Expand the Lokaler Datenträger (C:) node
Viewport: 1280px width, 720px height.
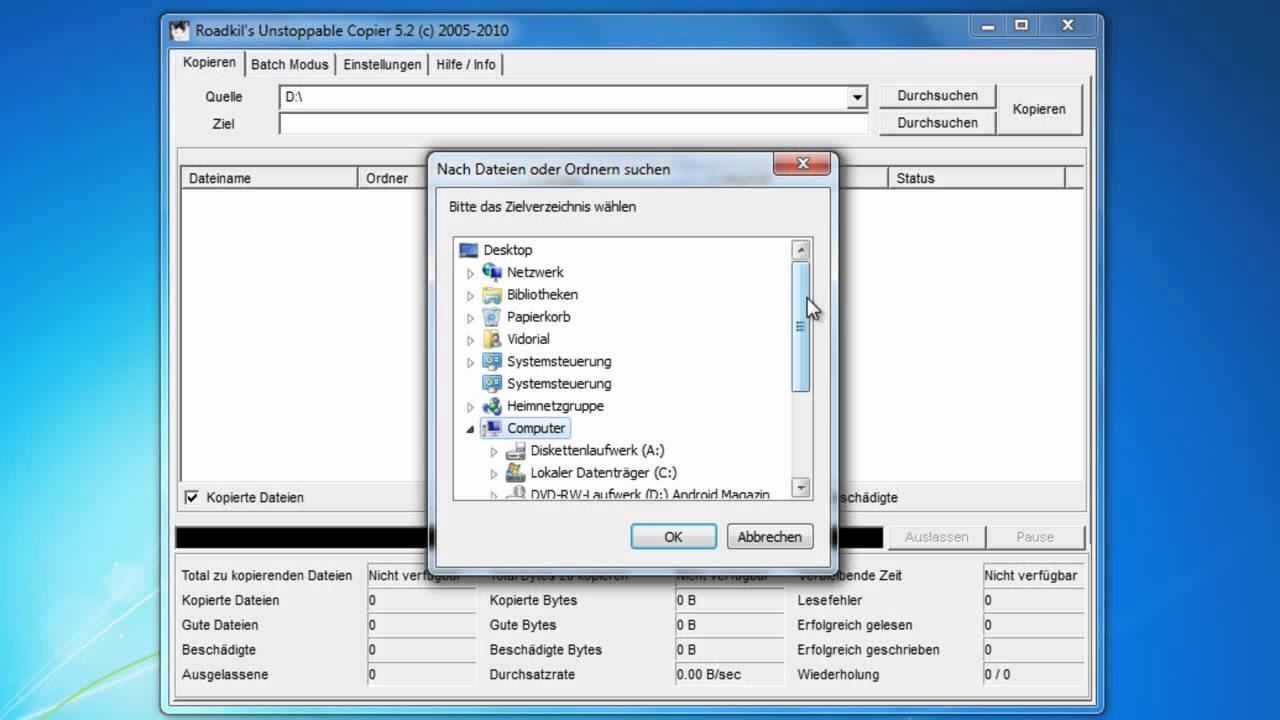(x=493, y=474)
